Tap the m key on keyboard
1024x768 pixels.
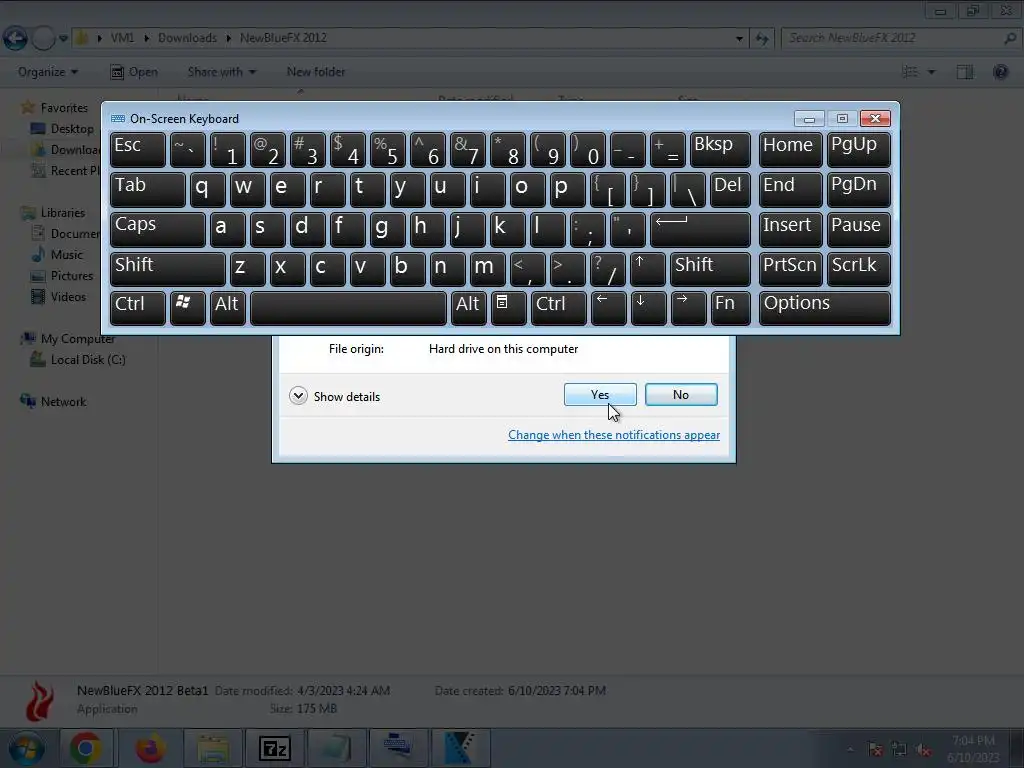pos(487,270)
